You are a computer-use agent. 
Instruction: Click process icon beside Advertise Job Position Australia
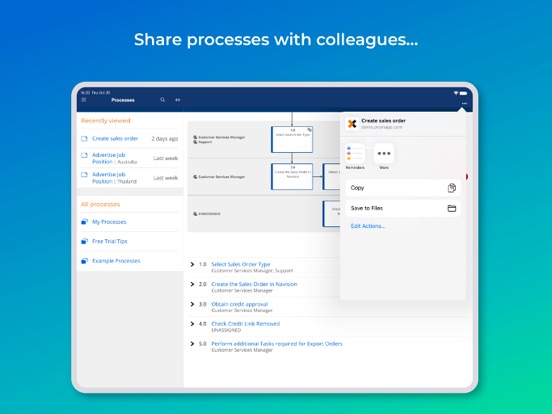[x=84, y=155]
